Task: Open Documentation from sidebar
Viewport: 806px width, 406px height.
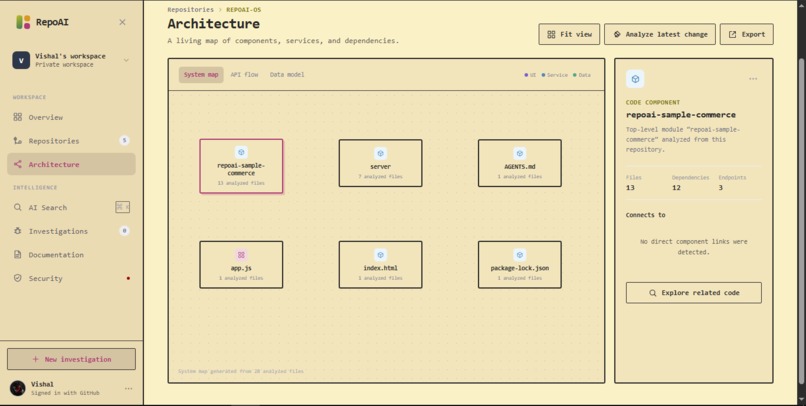Action: (71, 255)
